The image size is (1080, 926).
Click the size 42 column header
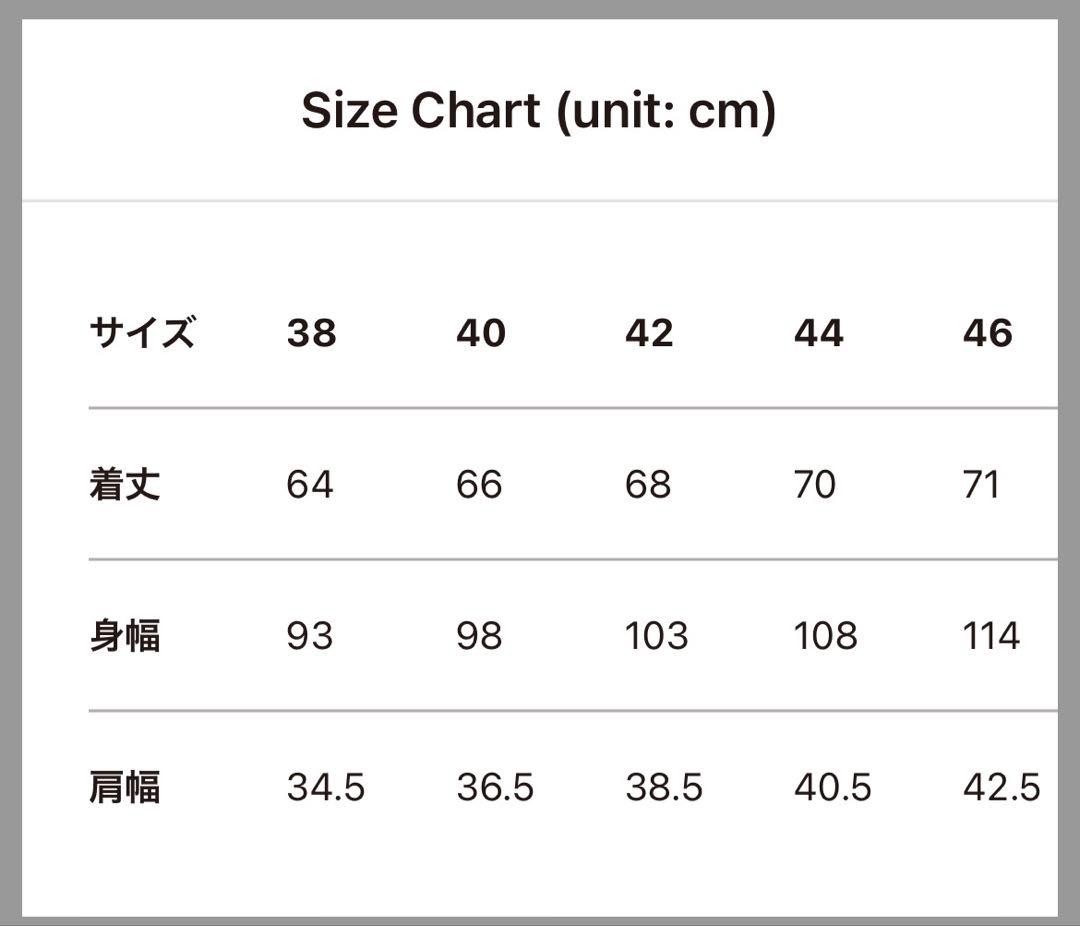(650, 333)
